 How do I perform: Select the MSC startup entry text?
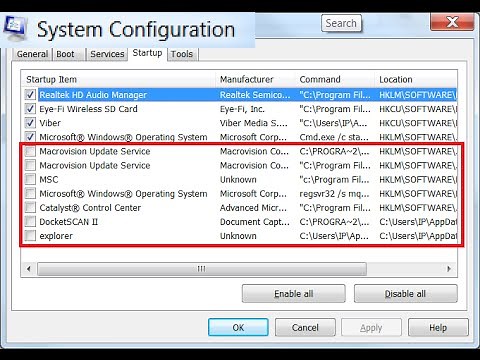(x=49, y=180)
